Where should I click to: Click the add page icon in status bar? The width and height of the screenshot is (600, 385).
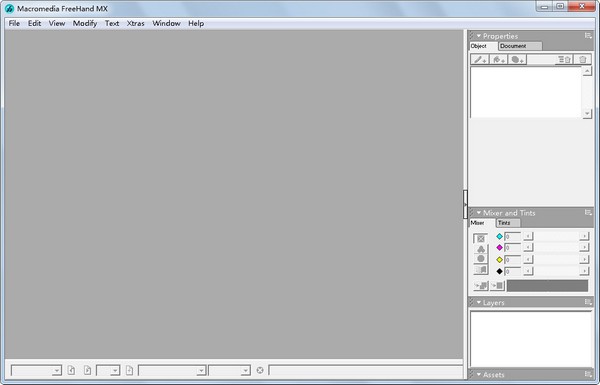[x=129, y=370]
